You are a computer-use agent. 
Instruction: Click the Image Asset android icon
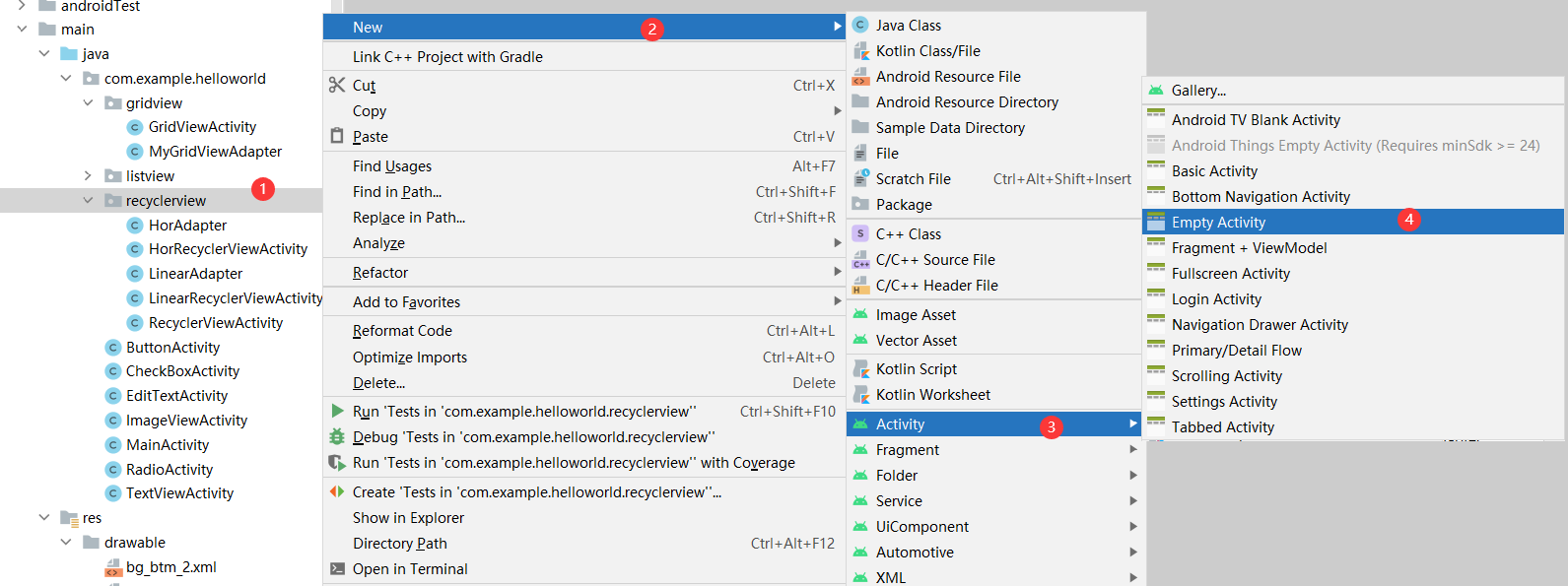860,315
